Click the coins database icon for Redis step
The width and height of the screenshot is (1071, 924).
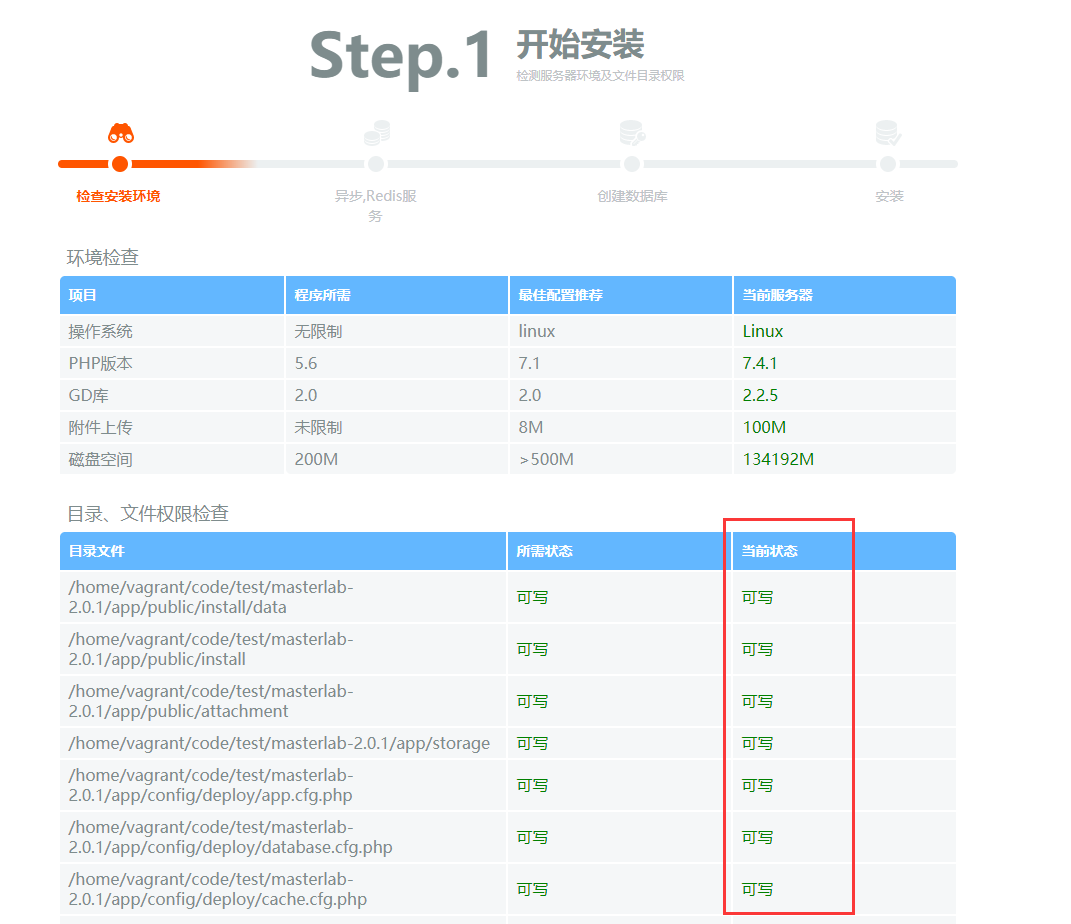pyautogui.click(x=377, y=132)
